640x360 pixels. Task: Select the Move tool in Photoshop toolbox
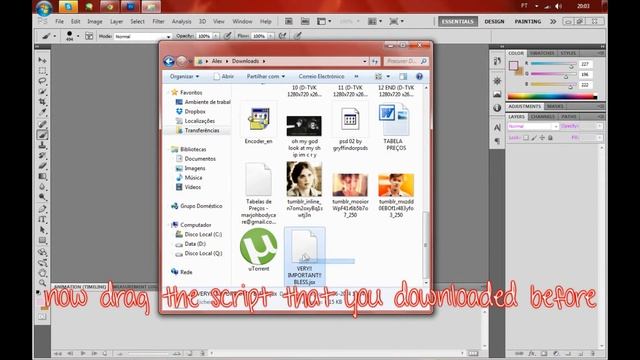coord(42,60)
